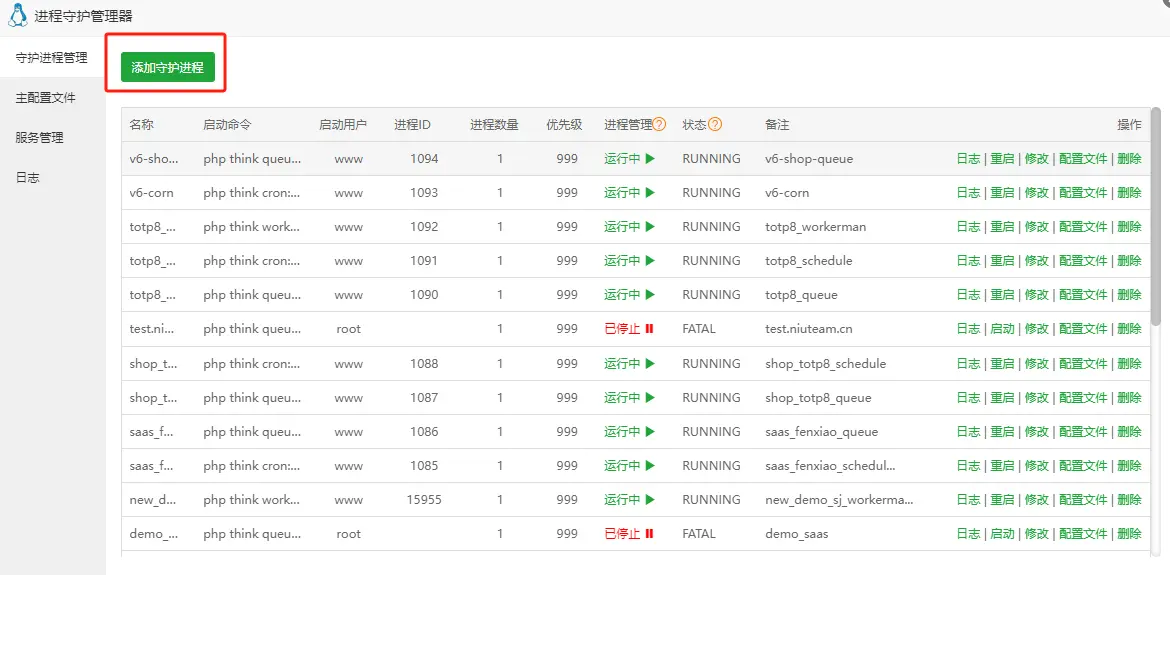Toggle running status of v6-shop-queue process
The height and width of the screenshot is (648, 1170).
(628, 159)
